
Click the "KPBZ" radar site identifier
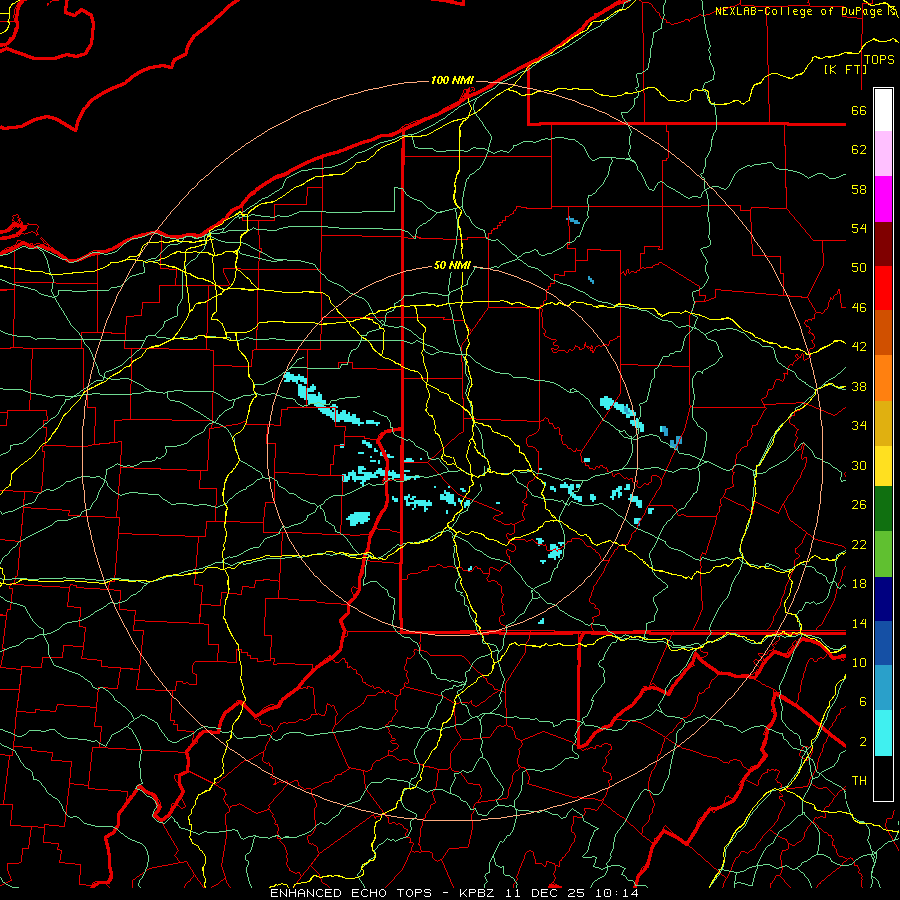[x=477, y=893]
